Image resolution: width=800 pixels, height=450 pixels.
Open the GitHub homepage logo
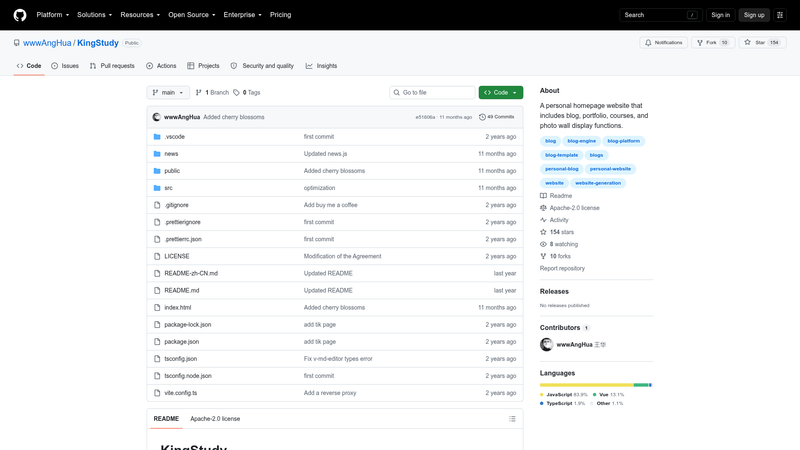click(x=20, y=15)
